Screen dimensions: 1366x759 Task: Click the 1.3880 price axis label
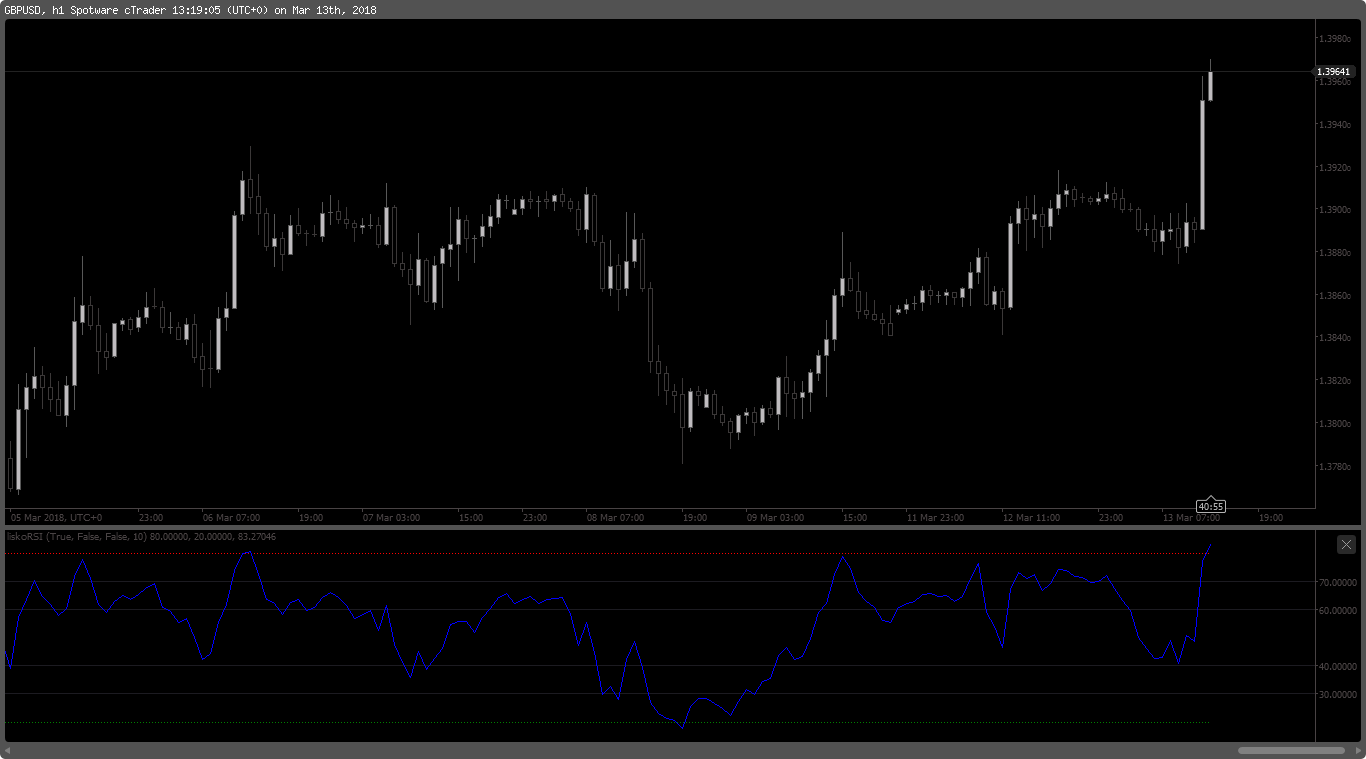(x=1335, y=253)
